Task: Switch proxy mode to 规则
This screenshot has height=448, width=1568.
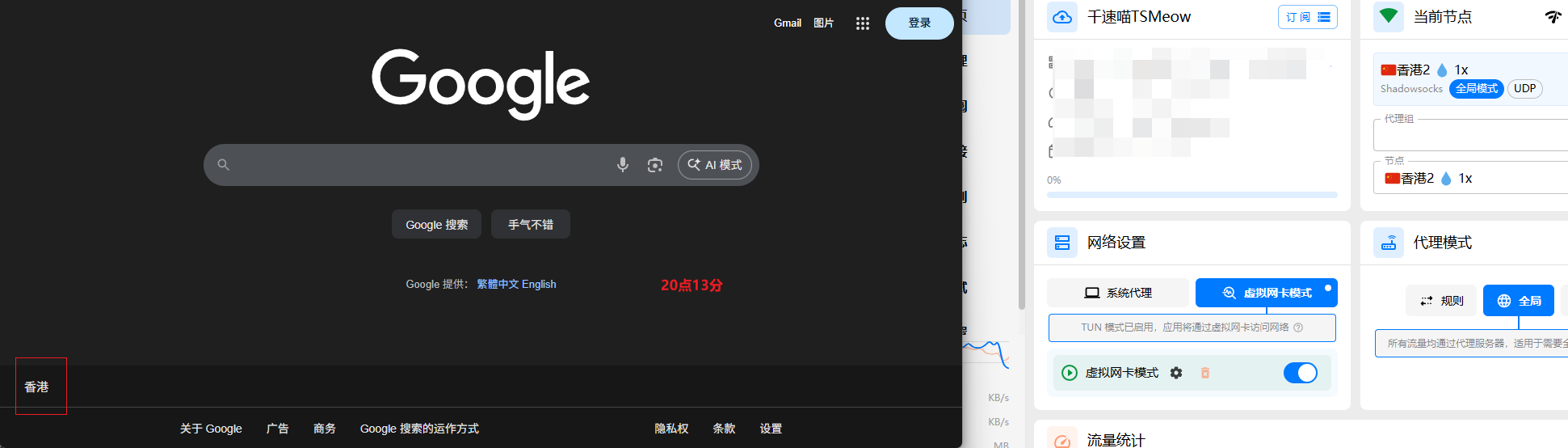Action: click(1441, 301)
